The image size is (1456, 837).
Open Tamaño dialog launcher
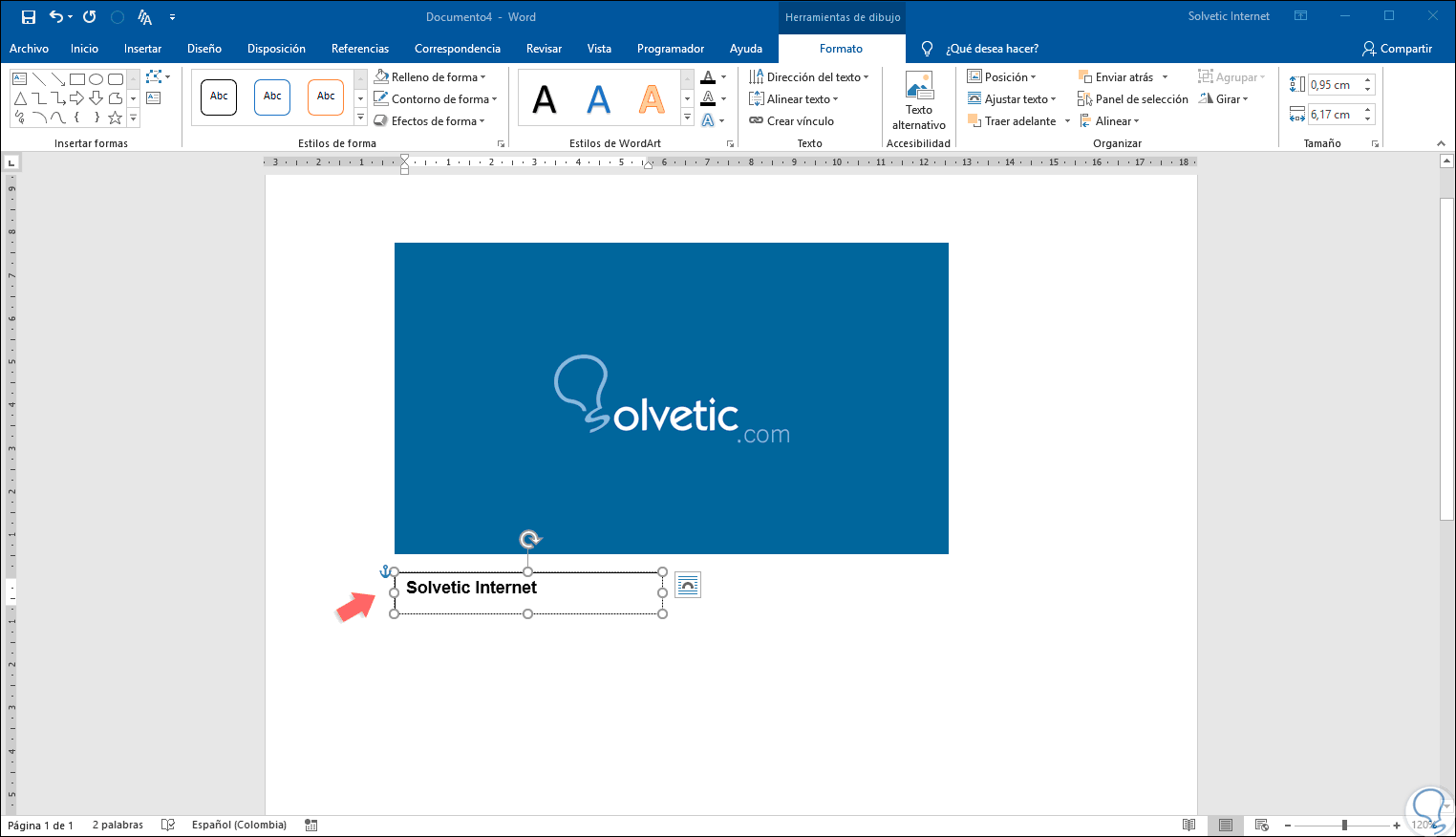tap(1376, 144)
